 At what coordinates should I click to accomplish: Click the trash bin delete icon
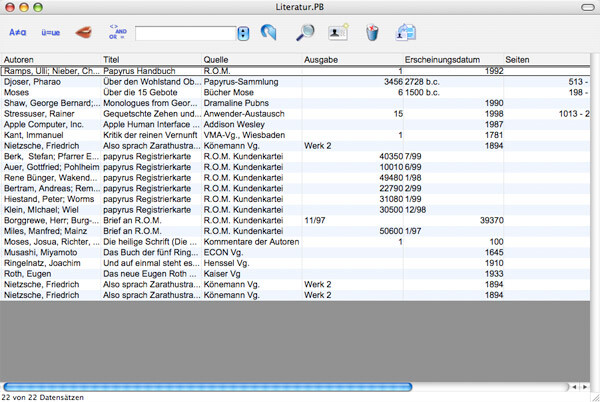click(x=372, y=34)
